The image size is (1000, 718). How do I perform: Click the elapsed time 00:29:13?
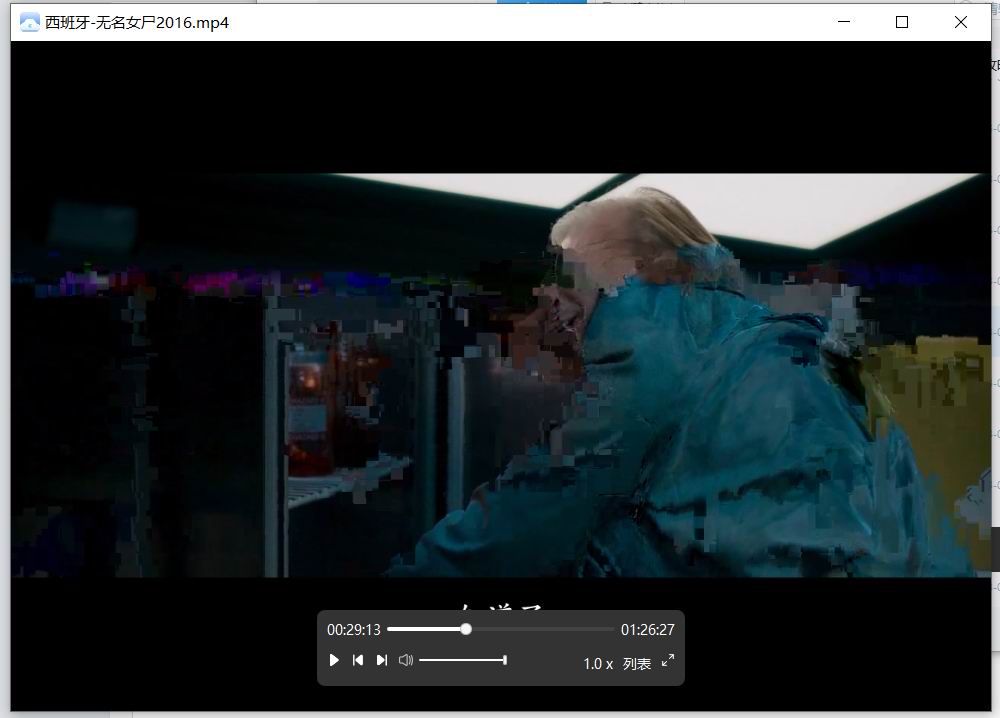(x=353, y=630)
